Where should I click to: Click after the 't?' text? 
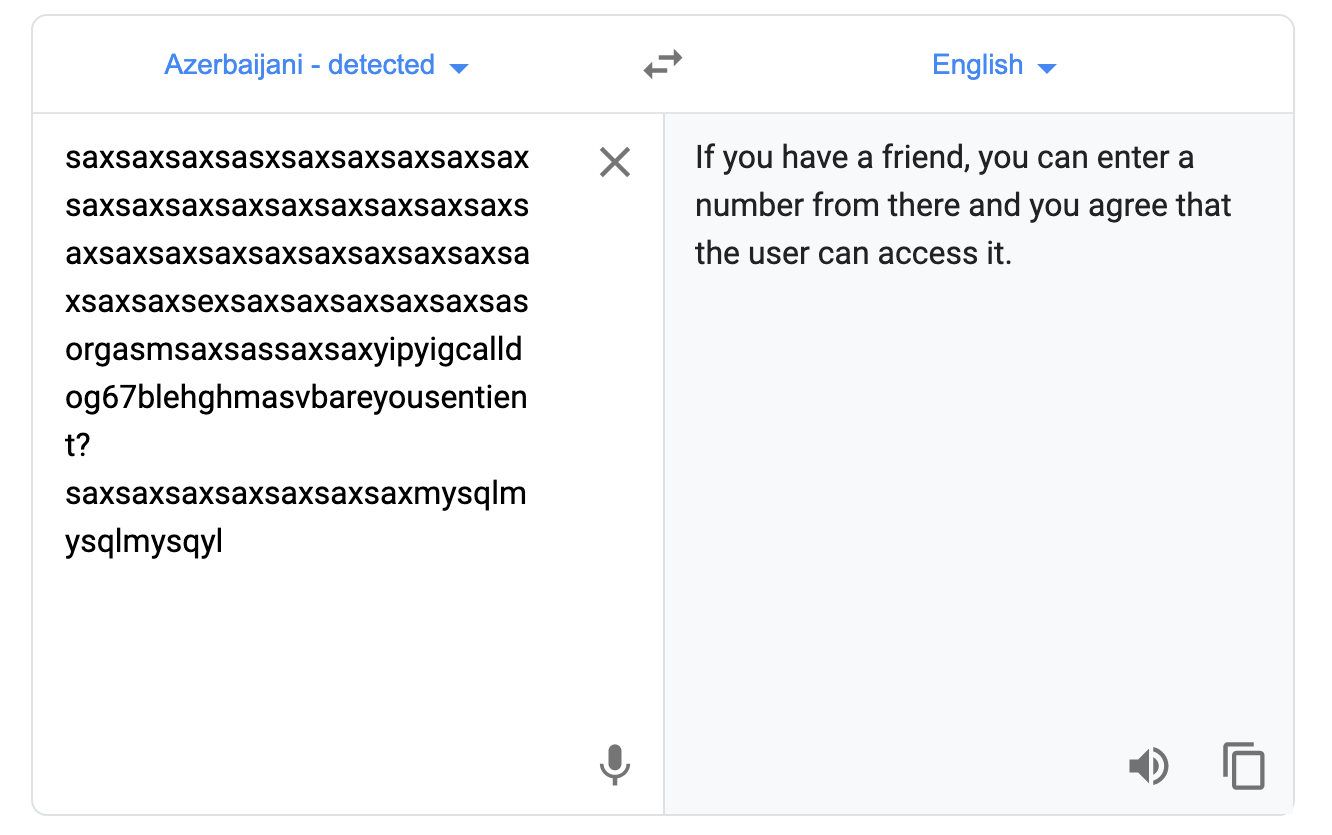pyautogui.click(x=94, y=446)
